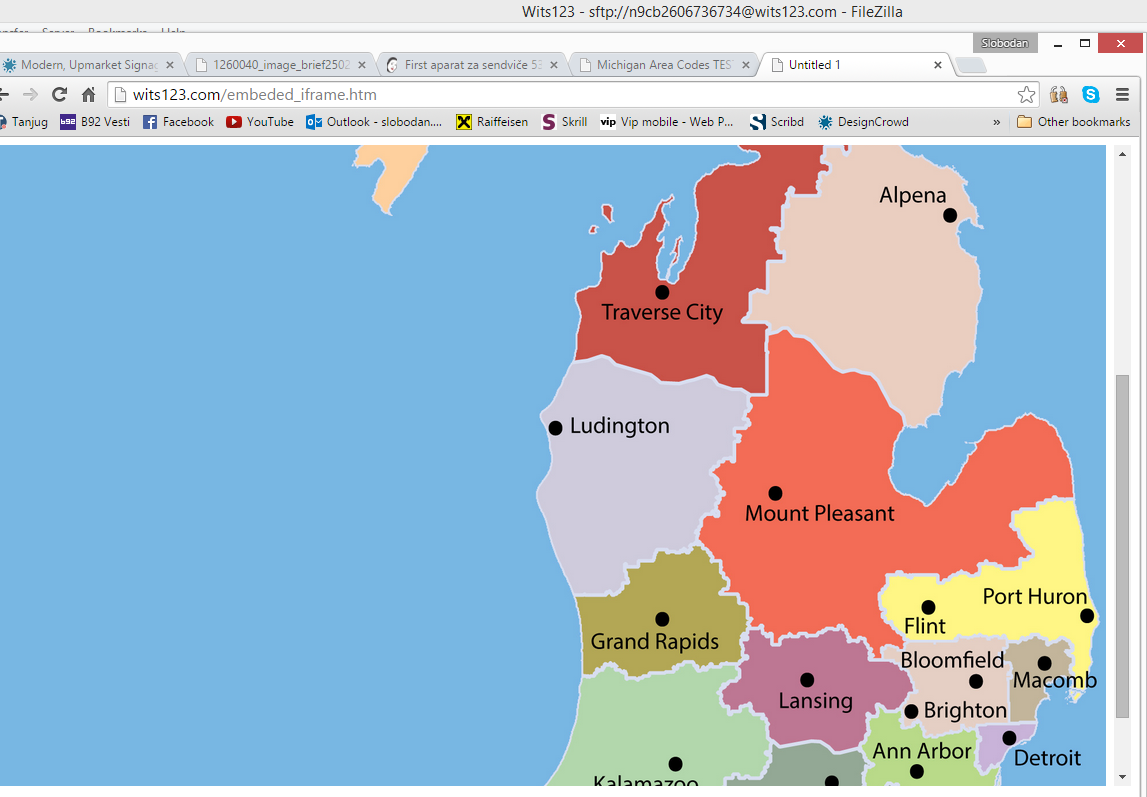The image size is (1147, 797).
Task: Click the vertical scrollbar thumb
Action: 1123,546
